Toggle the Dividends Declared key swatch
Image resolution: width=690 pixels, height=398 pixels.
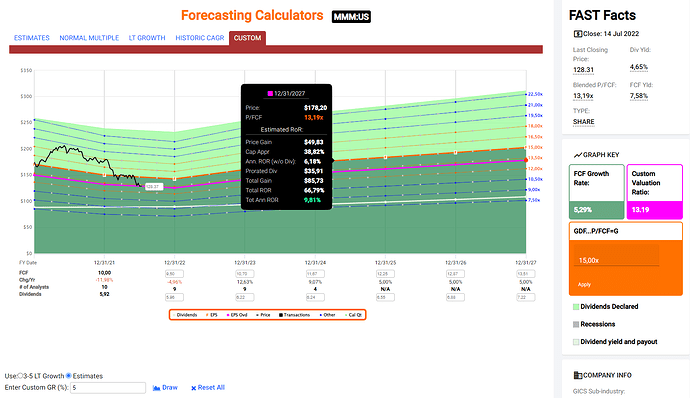(576, 307)
